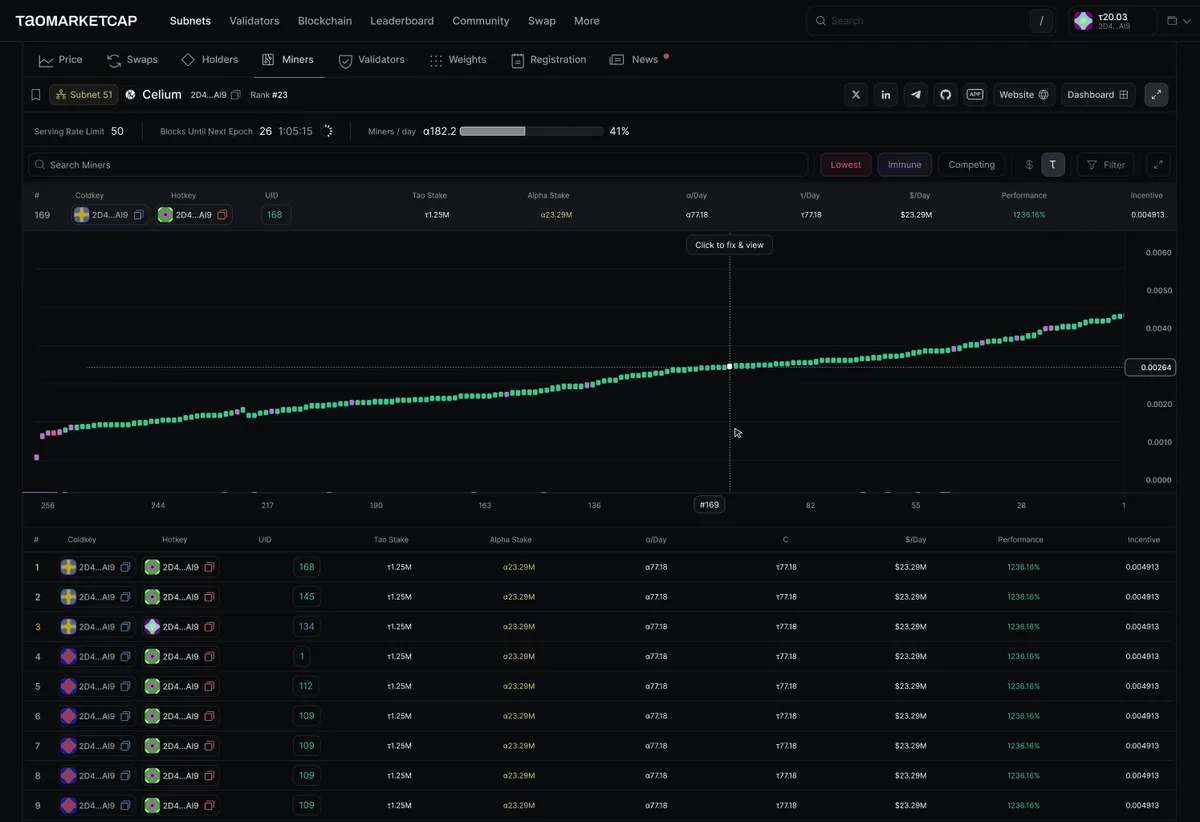Copy the hotkey in table row 5
Image resolution: width=1200 pixels, height=822 pixels.
pyautogui.click(x=210, y=686)
